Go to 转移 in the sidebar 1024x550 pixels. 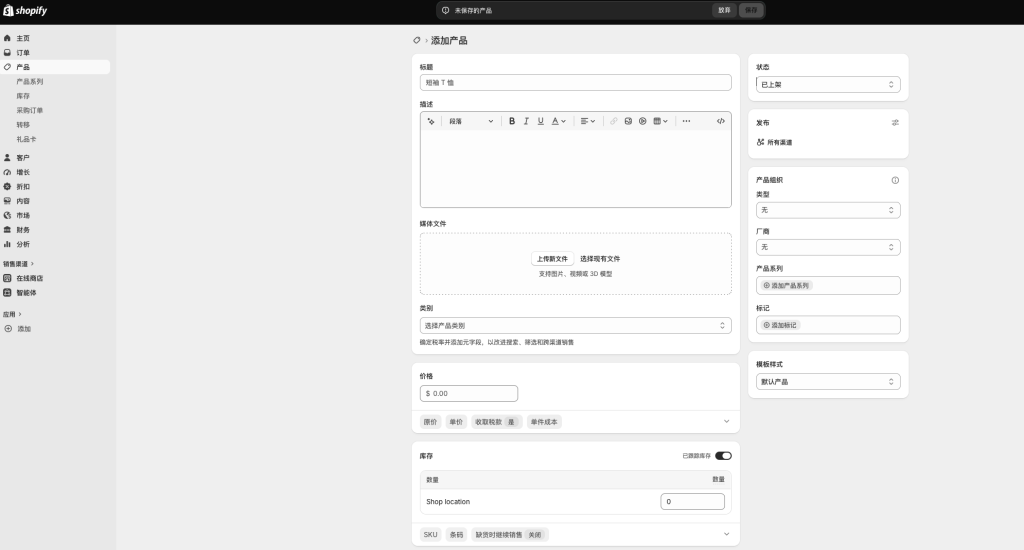click(24, 125)
